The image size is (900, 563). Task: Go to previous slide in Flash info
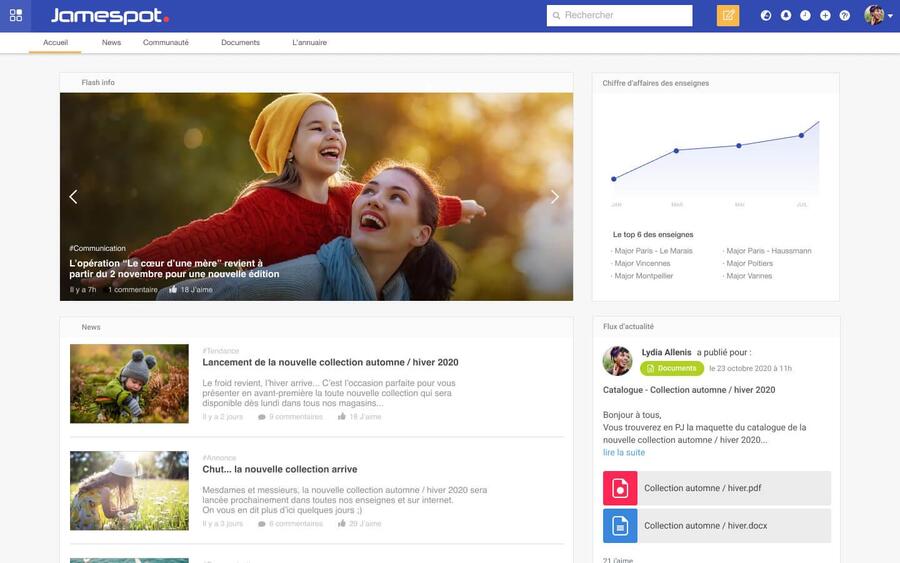[73, 197]
